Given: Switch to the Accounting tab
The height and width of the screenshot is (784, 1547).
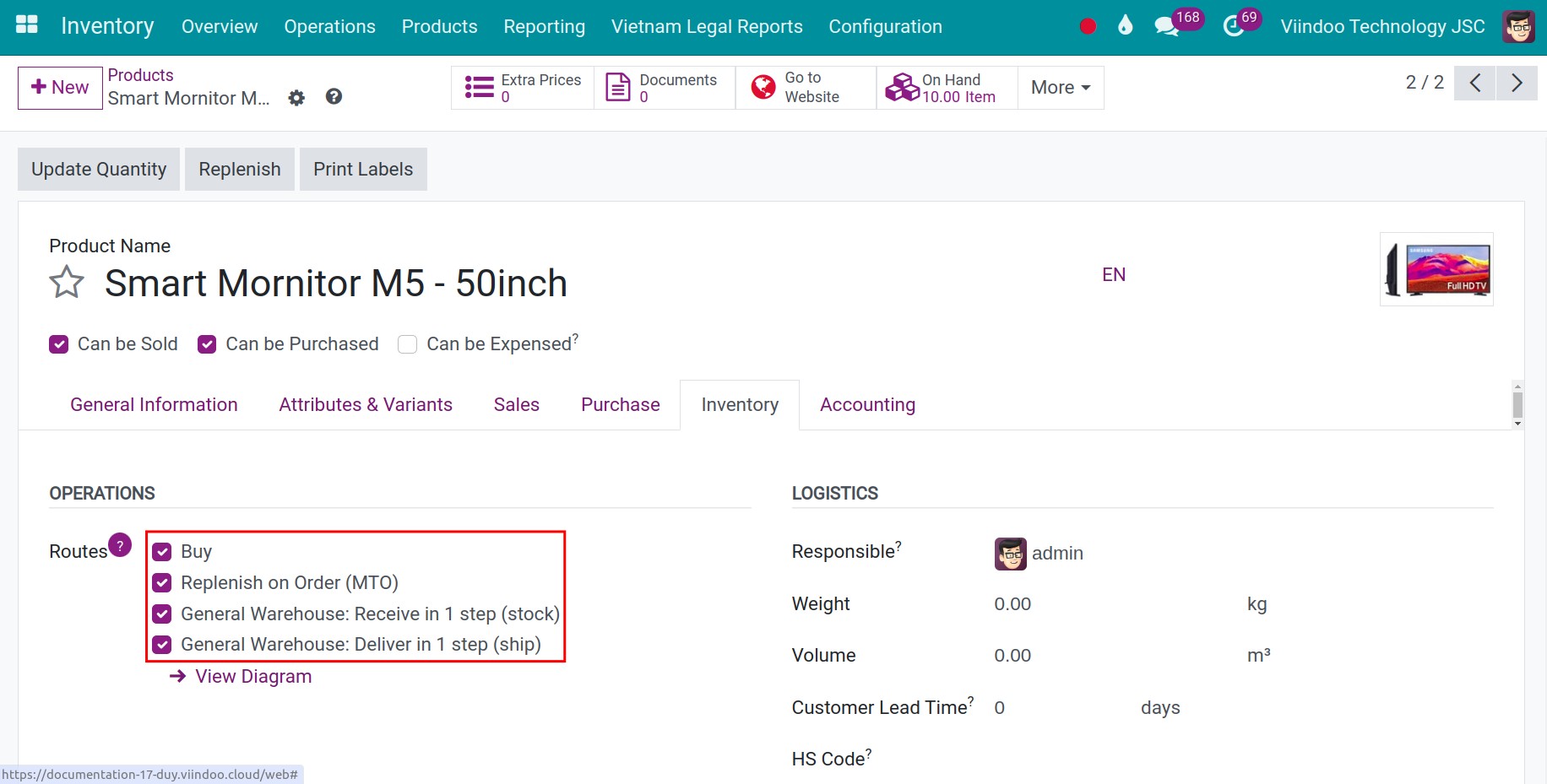Looking at the screenshot, I should (x=867, y=404).
